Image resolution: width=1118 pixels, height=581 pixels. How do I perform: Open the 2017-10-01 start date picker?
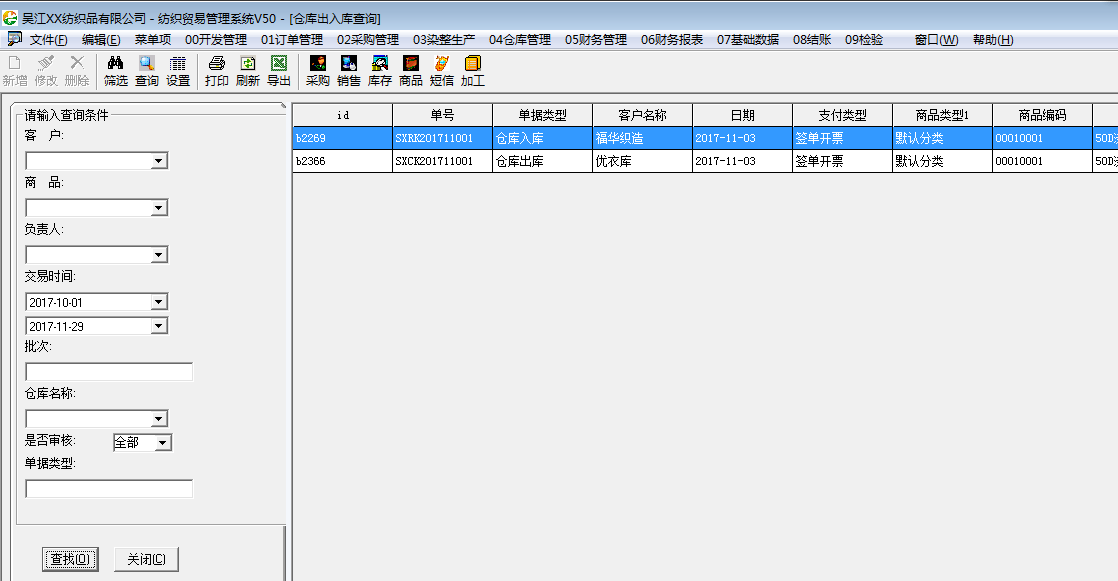(x=159, y=302)
